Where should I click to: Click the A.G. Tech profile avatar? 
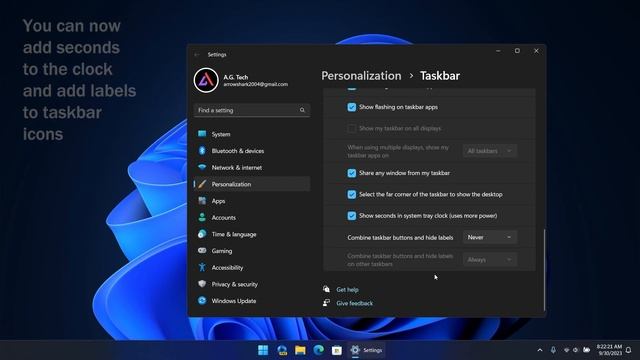click(x=206, y=80)
